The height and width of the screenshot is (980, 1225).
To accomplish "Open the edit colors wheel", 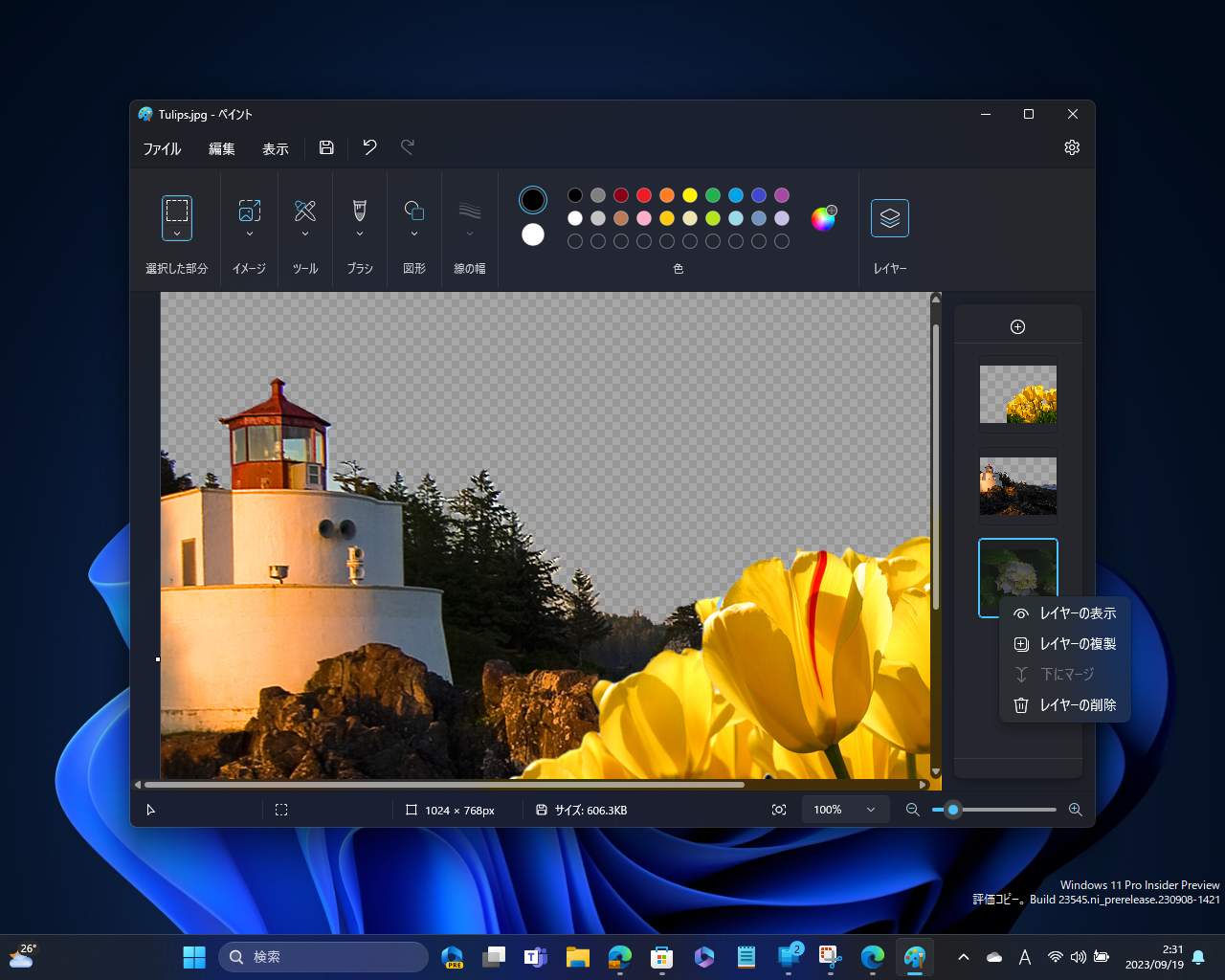I will (823, 219).
